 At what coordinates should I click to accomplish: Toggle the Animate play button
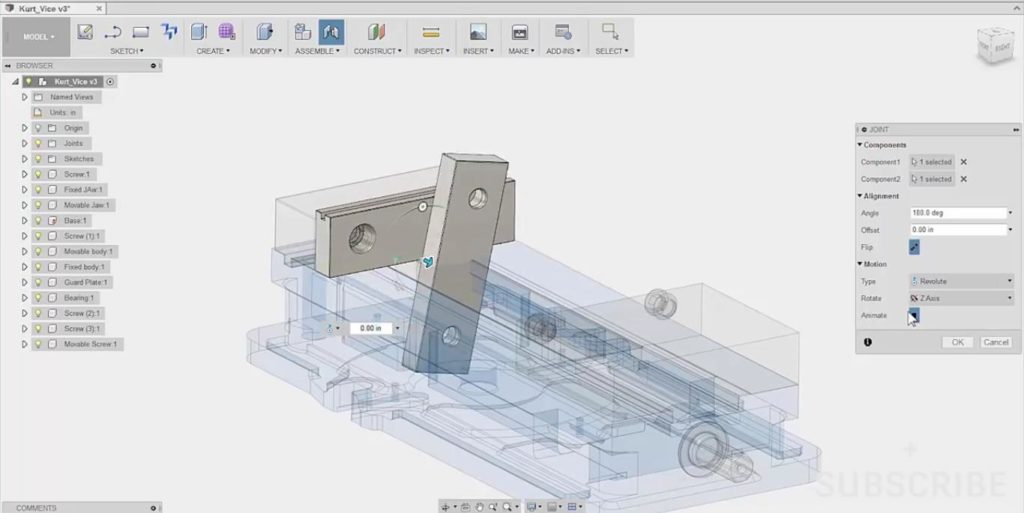pos(914,315)
